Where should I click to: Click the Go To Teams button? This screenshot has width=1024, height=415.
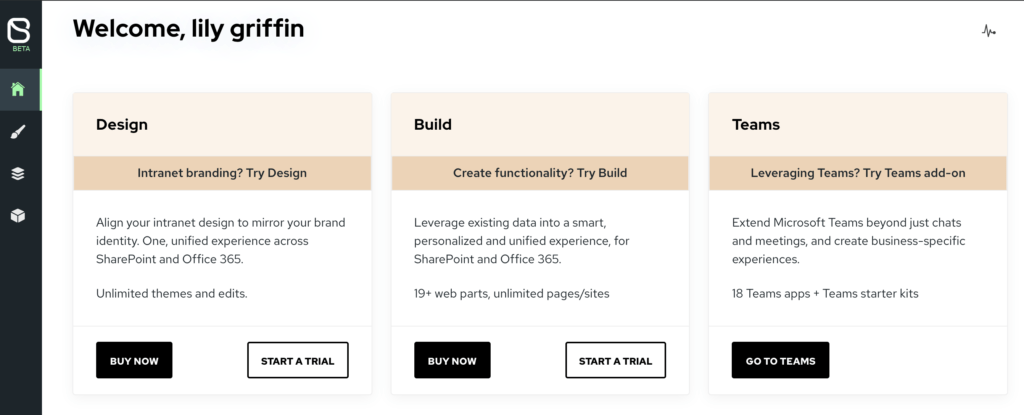coord(780,360)
